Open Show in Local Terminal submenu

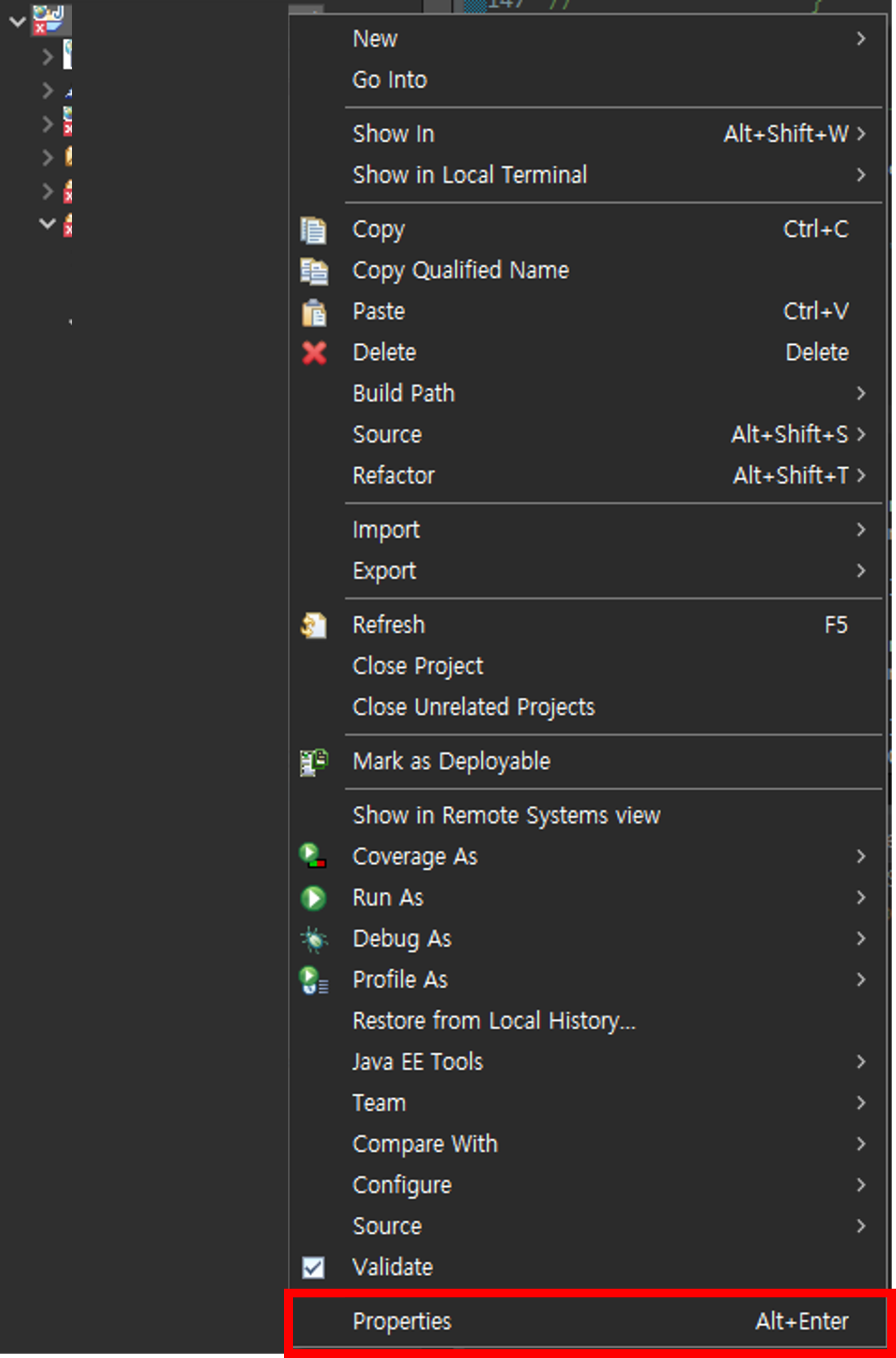[588, 175]
